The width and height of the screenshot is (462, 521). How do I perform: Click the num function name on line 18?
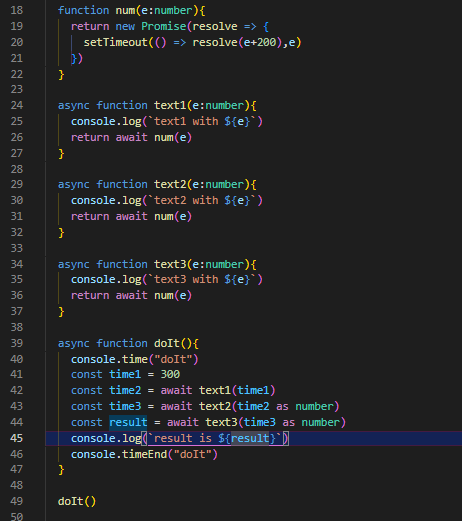(x=125, y=10)
